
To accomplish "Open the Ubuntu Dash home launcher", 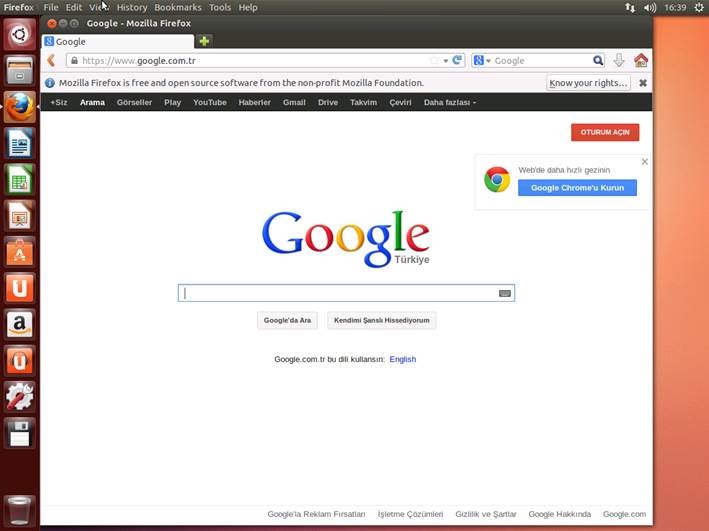I will tap(19, 34).
